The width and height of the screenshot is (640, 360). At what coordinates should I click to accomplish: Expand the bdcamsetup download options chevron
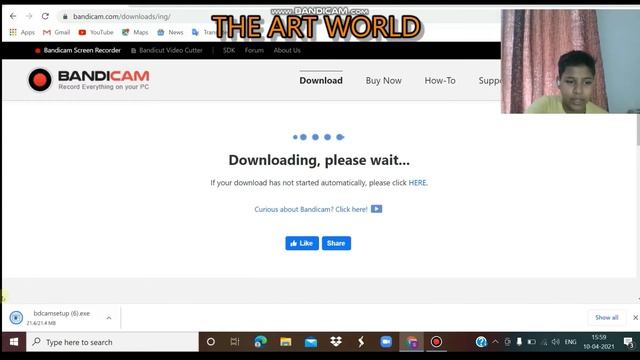pyautogui.click(x=109, y=318)
